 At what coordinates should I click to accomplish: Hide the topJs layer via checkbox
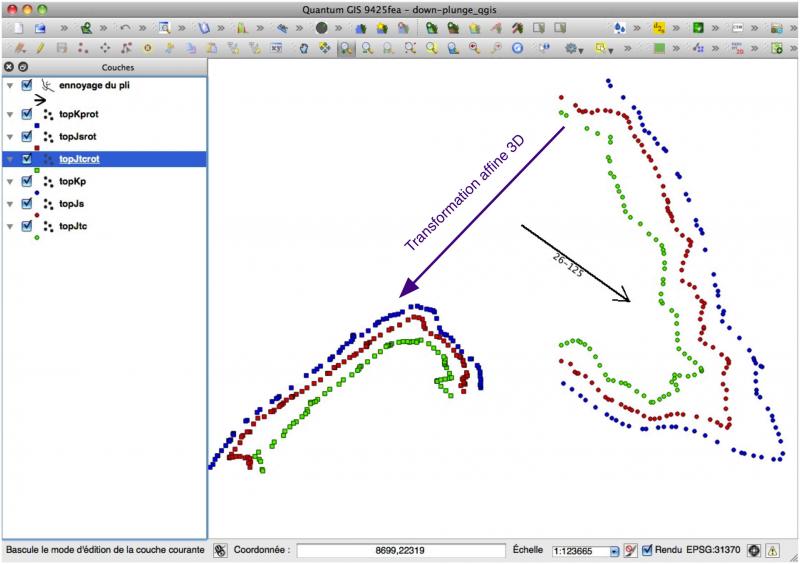tap(27, 203)
